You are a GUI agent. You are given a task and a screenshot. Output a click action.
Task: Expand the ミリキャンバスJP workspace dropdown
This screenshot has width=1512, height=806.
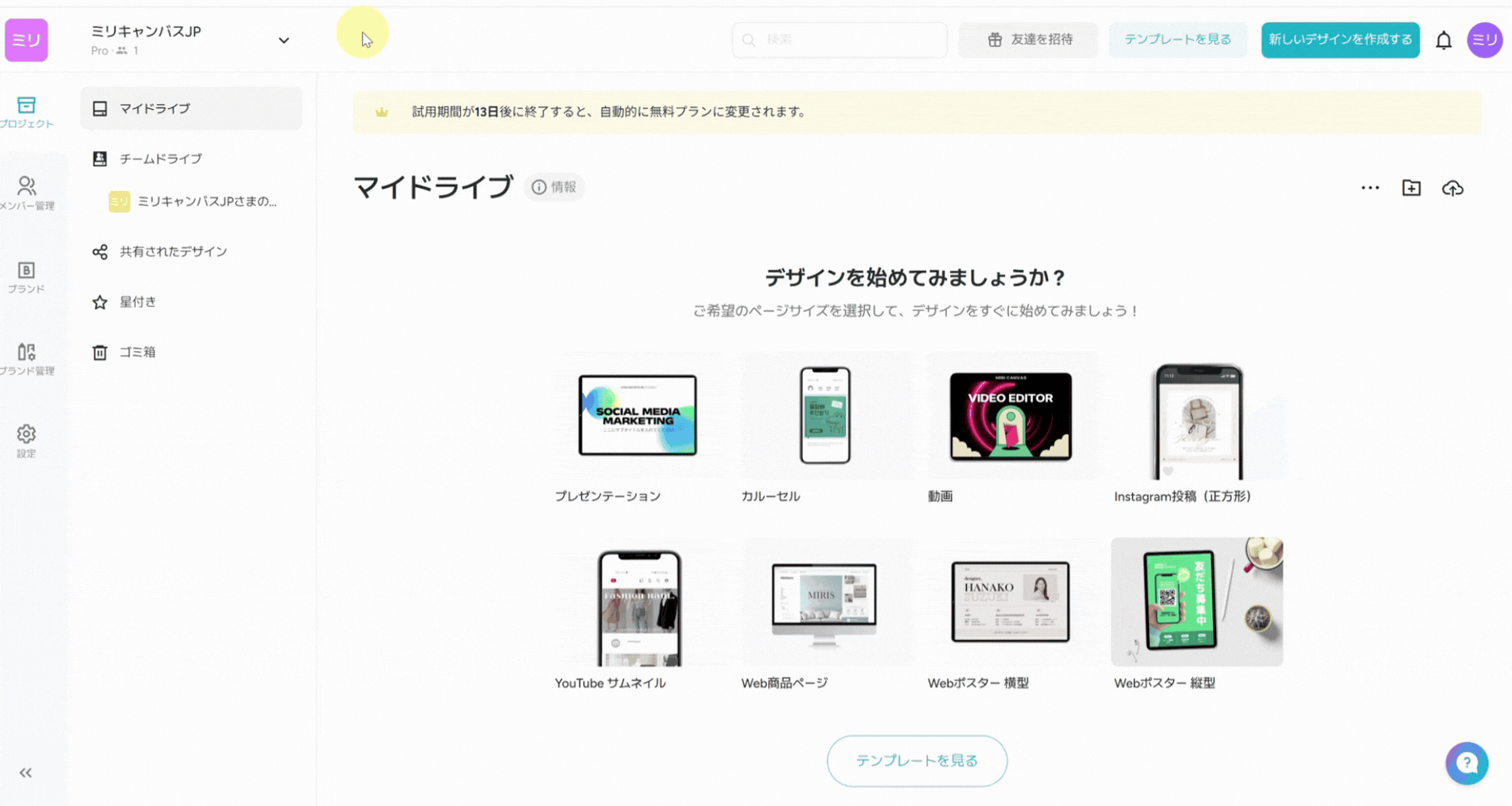[x=283, y=41]
